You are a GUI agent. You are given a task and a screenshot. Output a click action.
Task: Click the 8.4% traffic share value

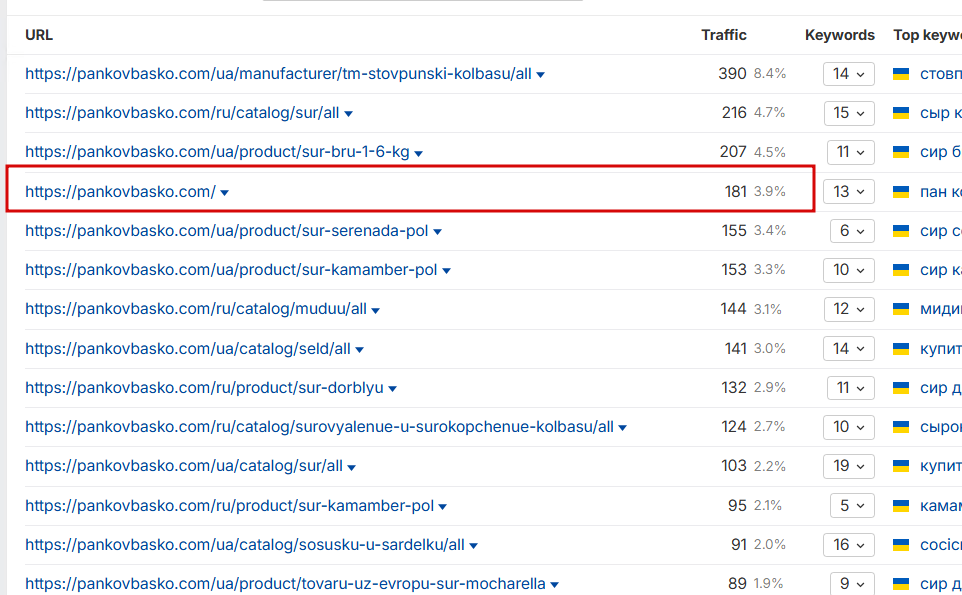(x=769, y=74)
